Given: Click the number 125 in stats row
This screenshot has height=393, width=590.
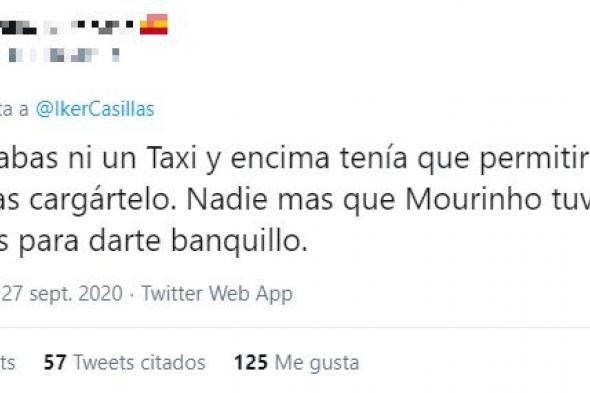Looking at the screenshot, I should coord(251,363).
